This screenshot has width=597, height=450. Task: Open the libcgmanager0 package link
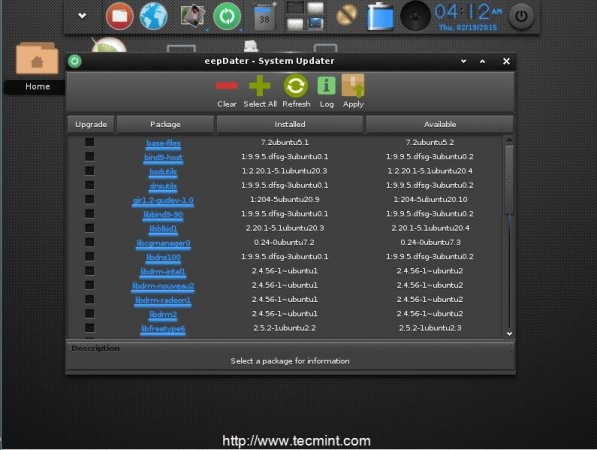tap(163, 243)
